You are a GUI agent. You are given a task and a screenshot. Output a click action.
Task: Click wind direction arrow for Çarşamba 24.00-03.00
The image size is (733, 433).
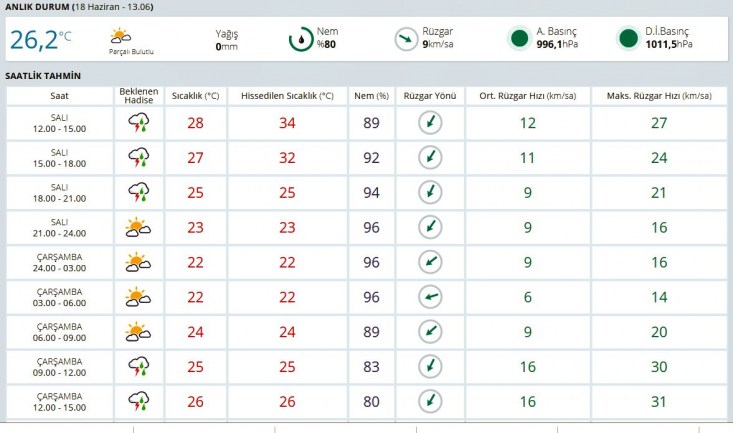pos(430,262)
